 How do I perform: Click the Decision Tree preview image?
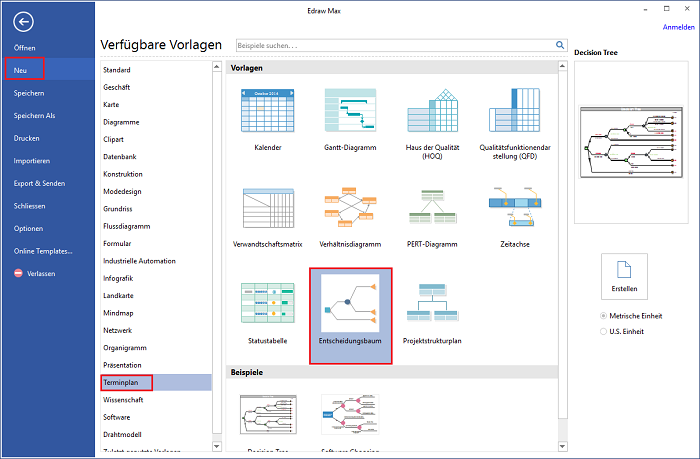pyautogui.click(x=631, y=142)
